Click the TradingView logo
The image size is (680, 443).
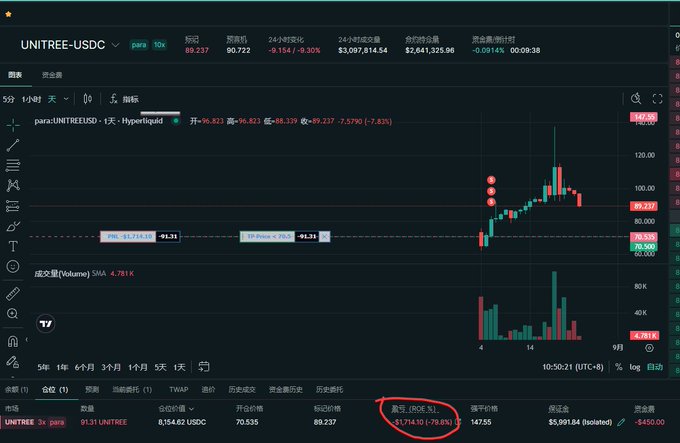[46, 323]
